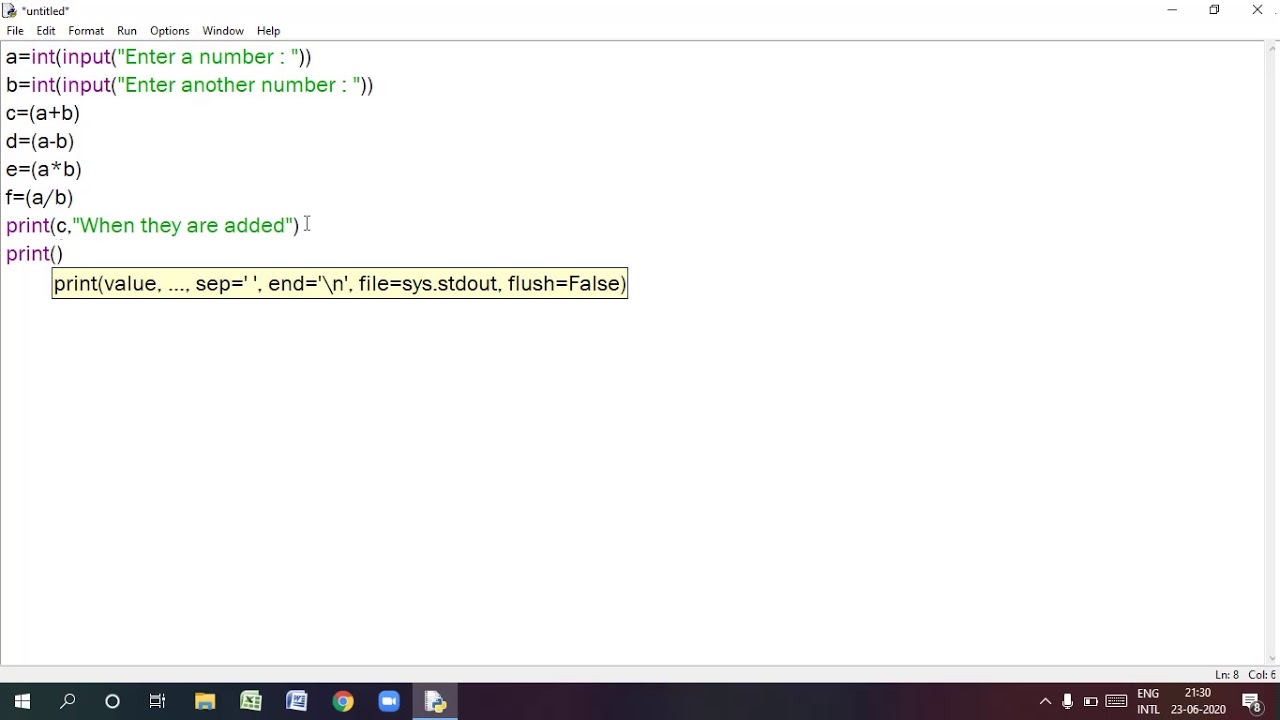This screenshot has height=720, width=1280.
Task: Click ENG INTL language indicator
Action: click(x=1148, y=702)
